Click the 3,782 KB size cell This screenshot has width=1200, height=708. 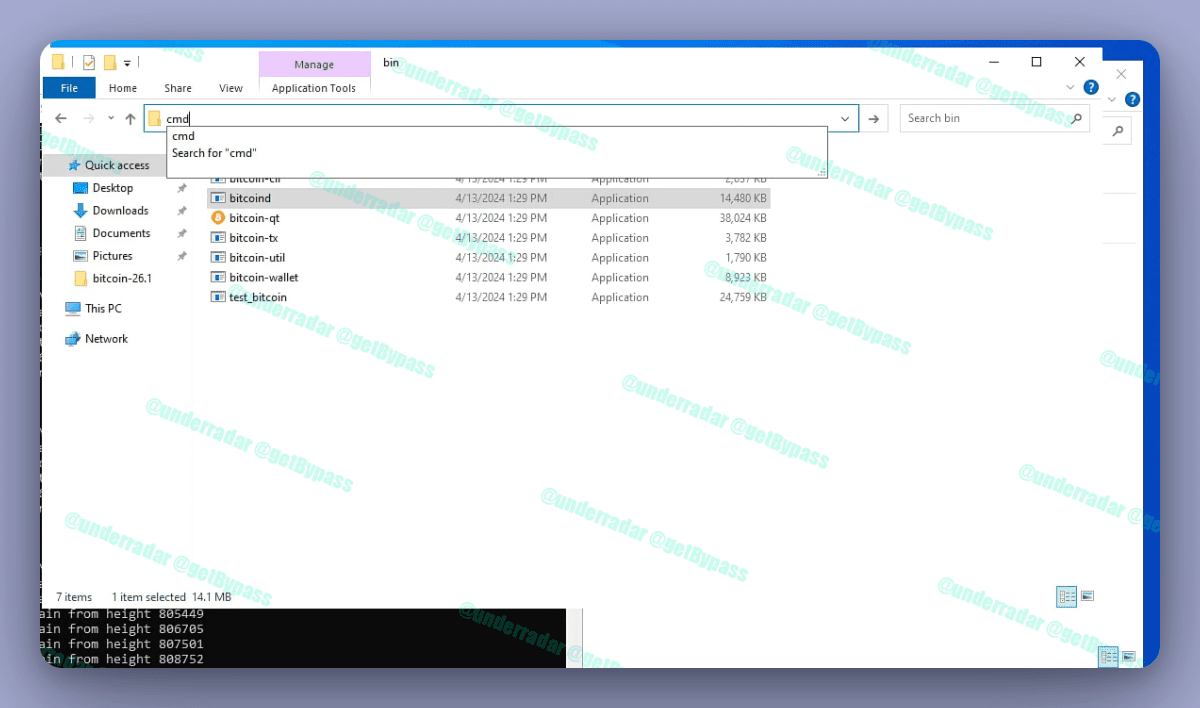tap(746, 238)
